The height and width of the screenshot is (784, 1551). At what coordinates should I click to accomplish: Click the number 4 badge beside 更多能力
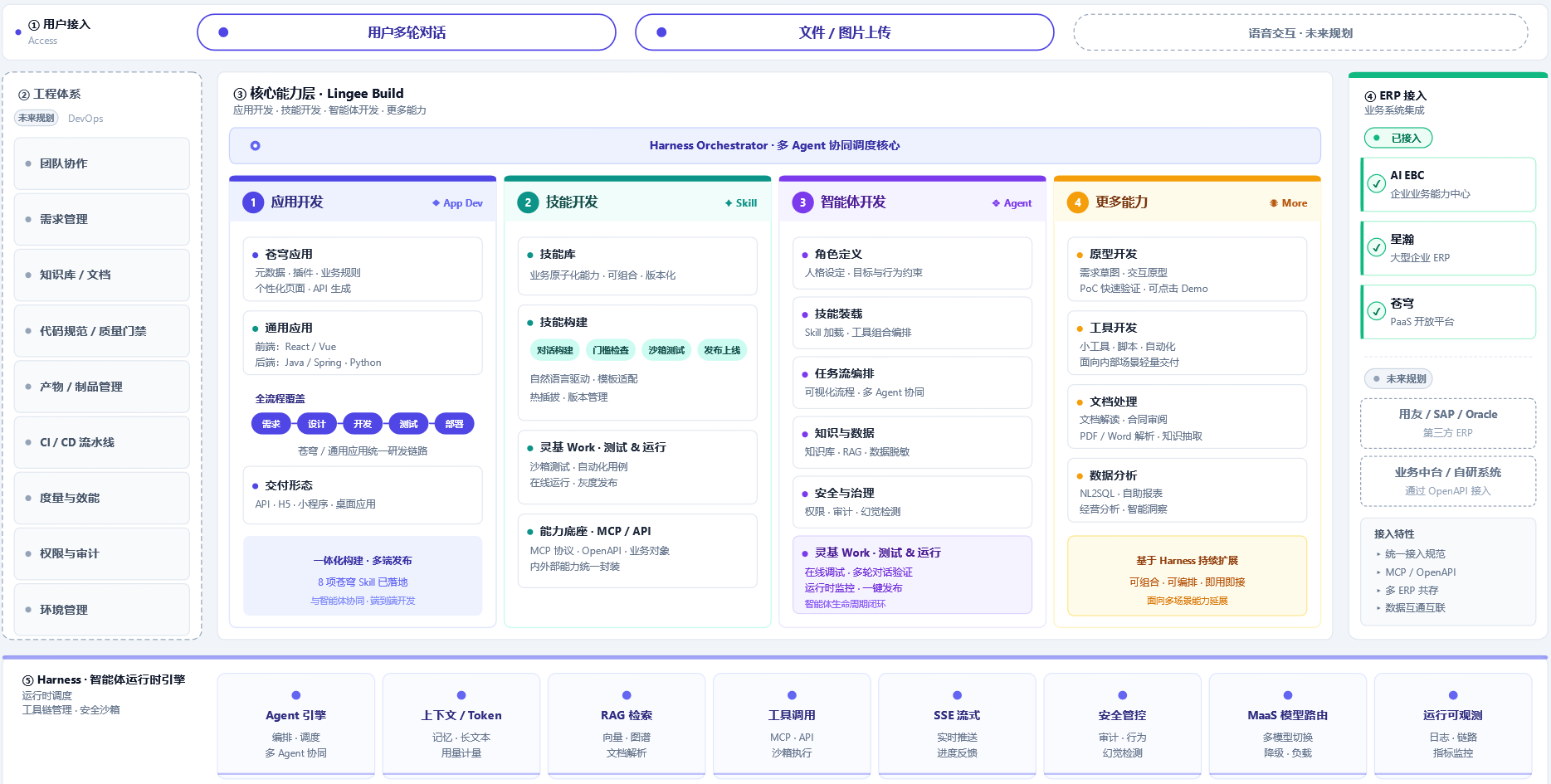click(x=1077, y=202)
